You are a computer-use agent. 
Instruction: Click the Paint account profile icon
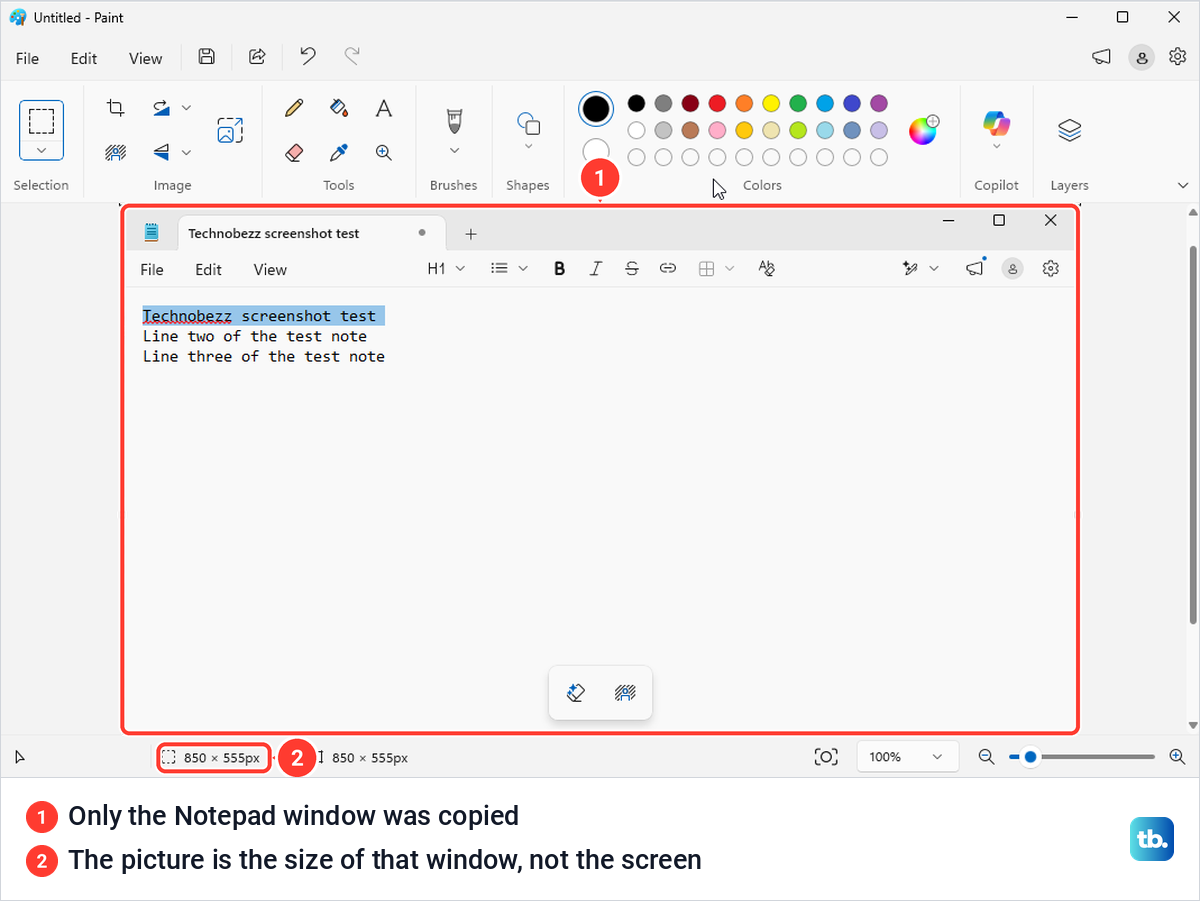[1141, 57]
